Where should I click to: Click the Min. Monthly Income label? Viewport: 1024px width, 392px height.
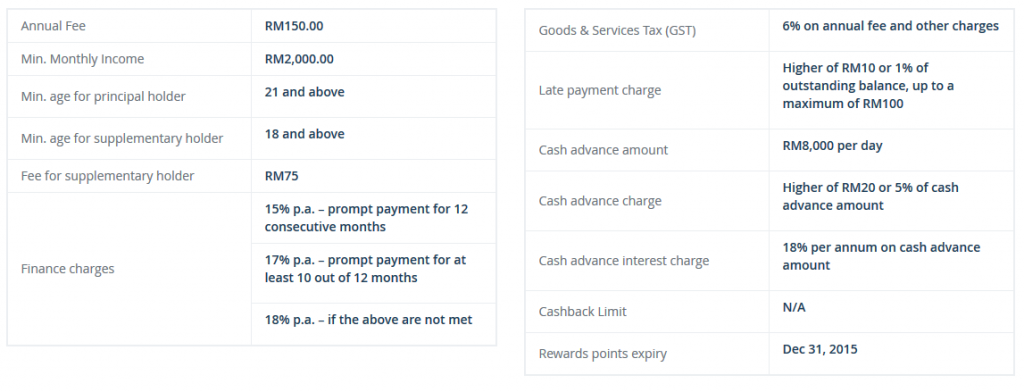click(x=82, y=59)
